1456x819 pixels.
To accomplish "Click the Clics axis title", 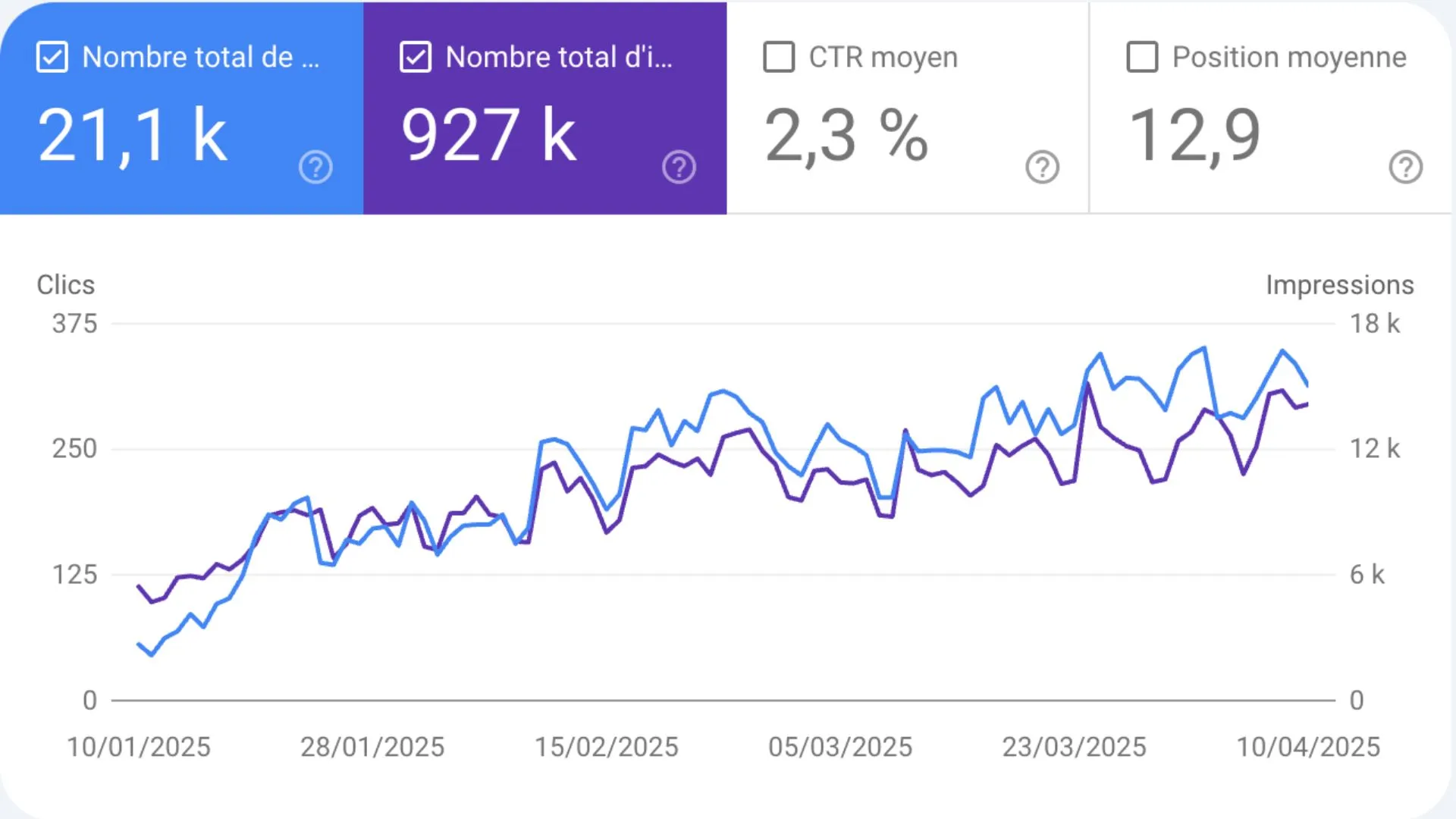I will pos(66,285).
